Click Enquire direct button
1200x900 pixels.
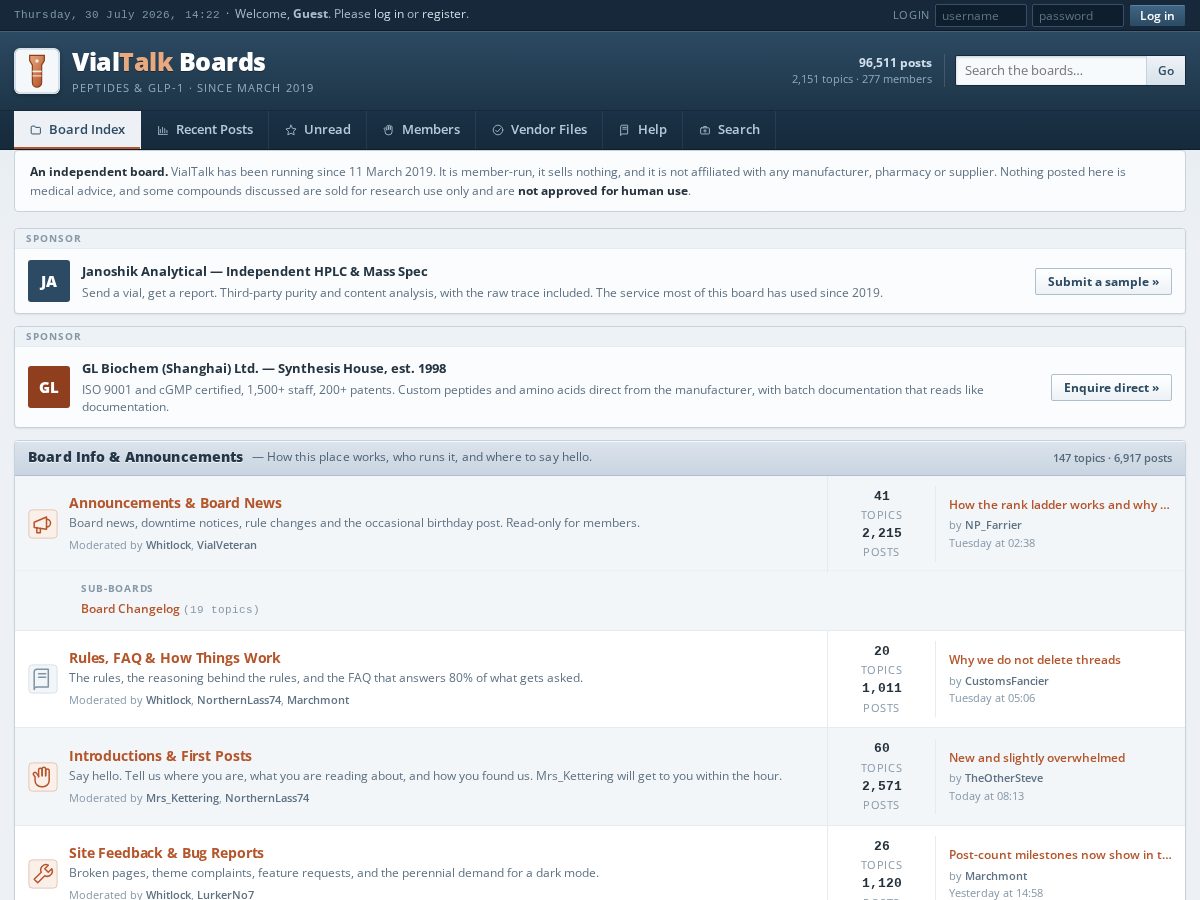(1111, 388)
